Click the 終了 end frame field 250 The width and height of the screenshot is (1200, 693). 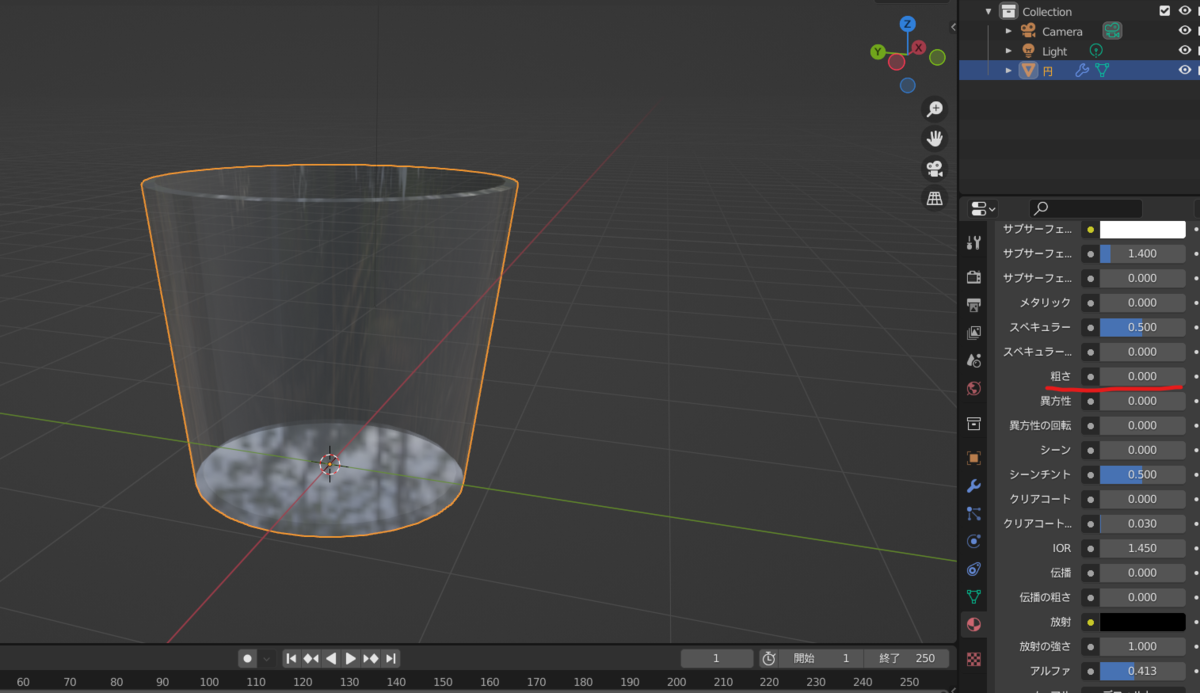[x=906, y=658]
